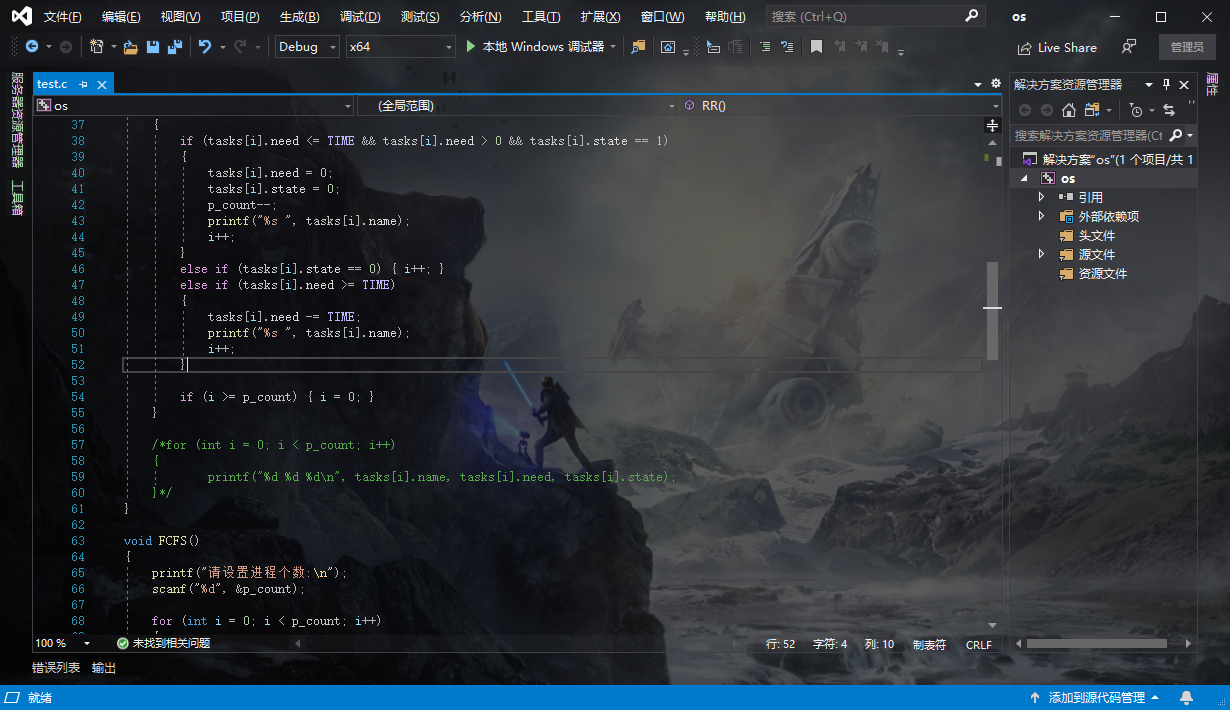This screenshot has width=1230, height=710.
Task: Expand the 源文件 folder node
Action: (1041, 254)
